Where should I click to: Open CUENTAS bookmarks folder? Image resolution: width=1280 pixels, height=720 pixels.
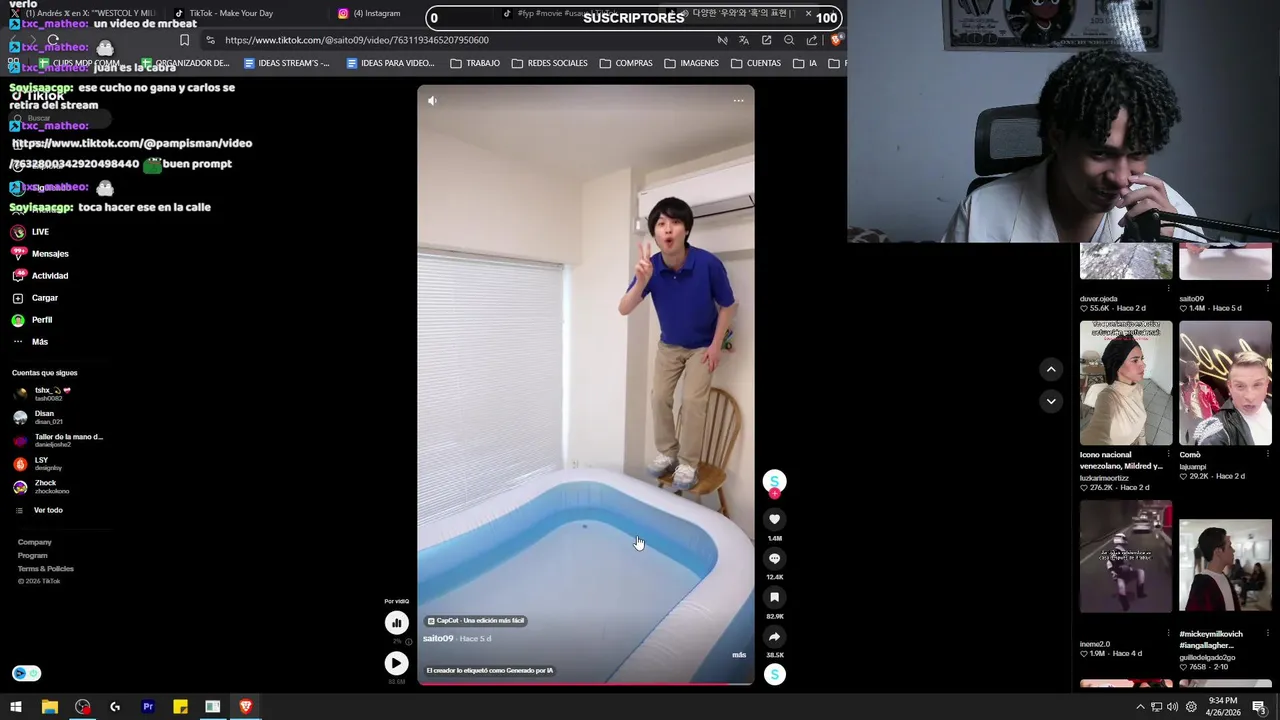(756, 63)
